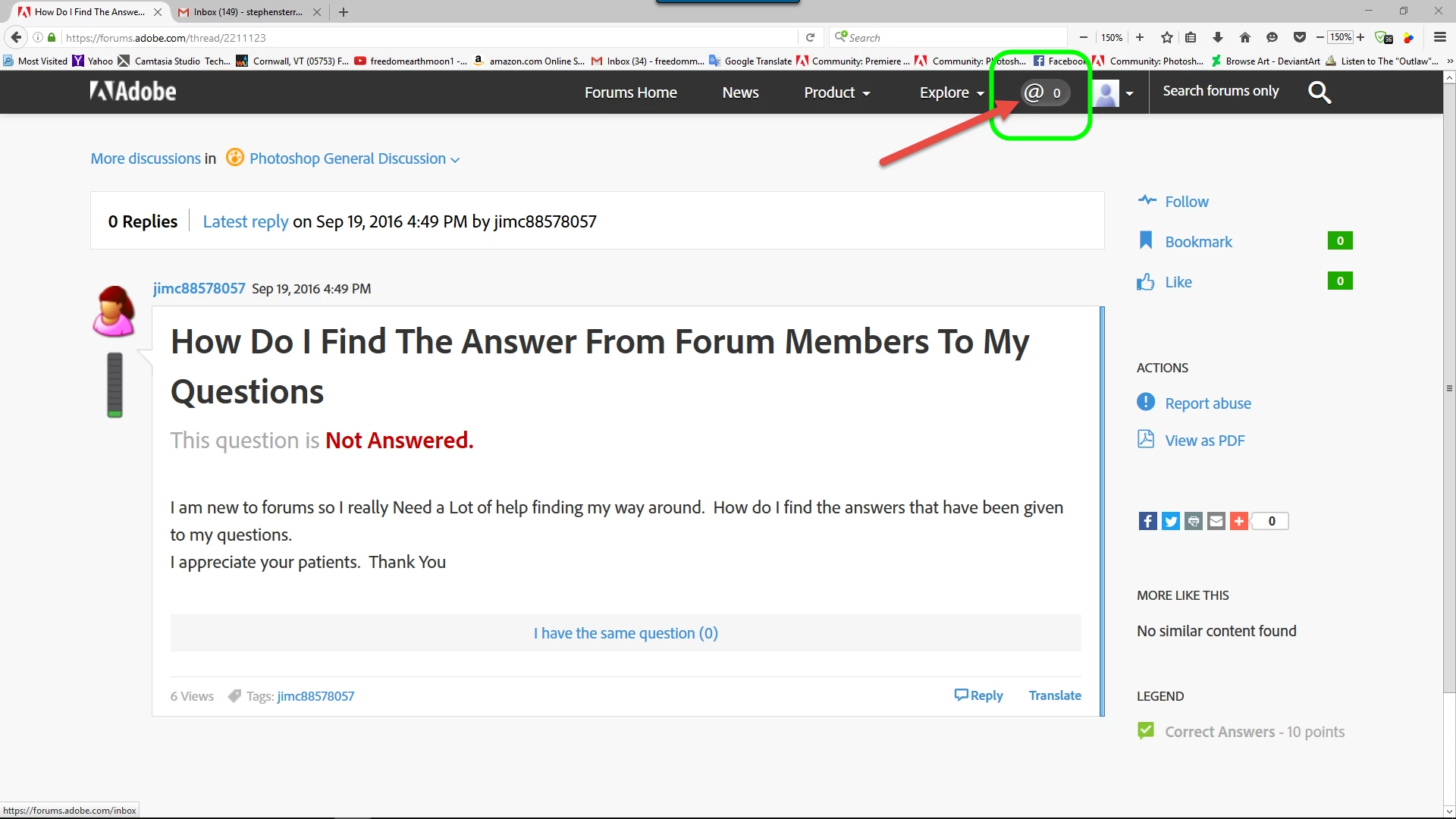Expand the Product dropdown menu
Screen dimensions: 1456x819
click(836, 93)
